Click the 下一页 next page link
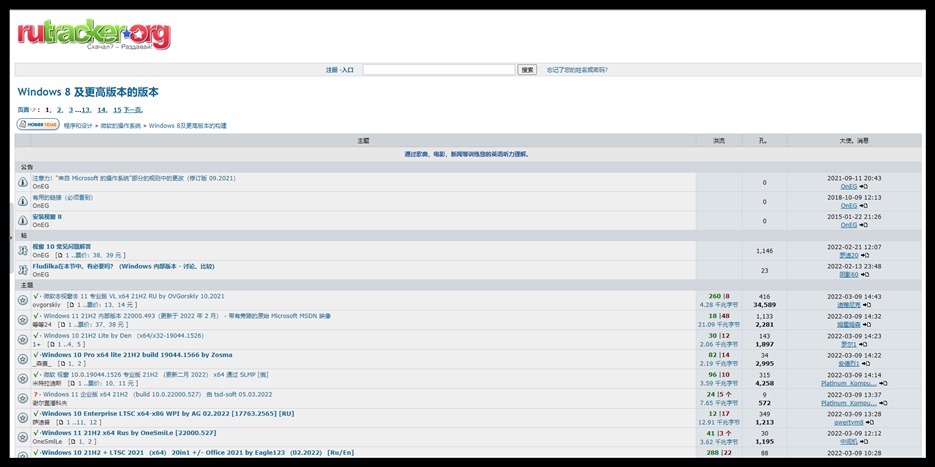 coord(133,110)
